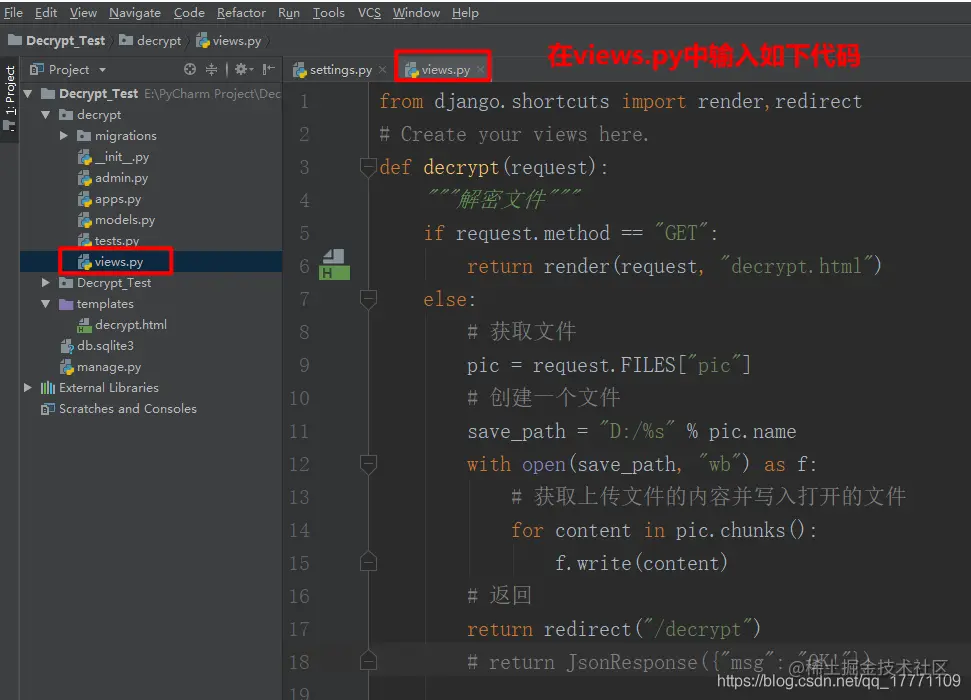Click the templates purple folder icon
The width and height of the screenshot is (971, 700).
pyautogui.click(x=66, y=304)
